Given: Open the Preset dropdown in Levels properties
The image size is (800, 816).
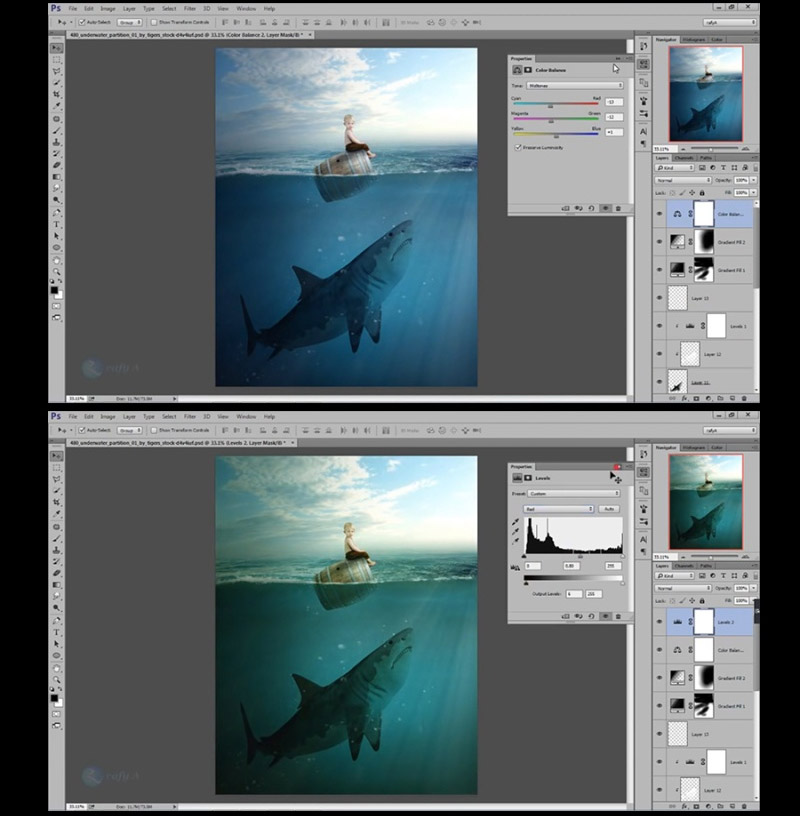Looking at the screenshot, I should 574,493.
